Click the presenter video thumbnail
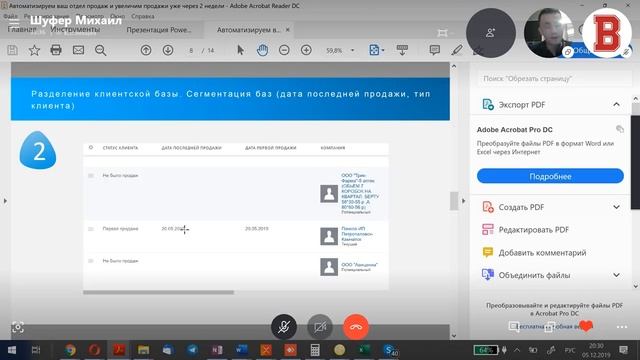Viewport: 640px width, 360px height. click(x=549, y=33)
